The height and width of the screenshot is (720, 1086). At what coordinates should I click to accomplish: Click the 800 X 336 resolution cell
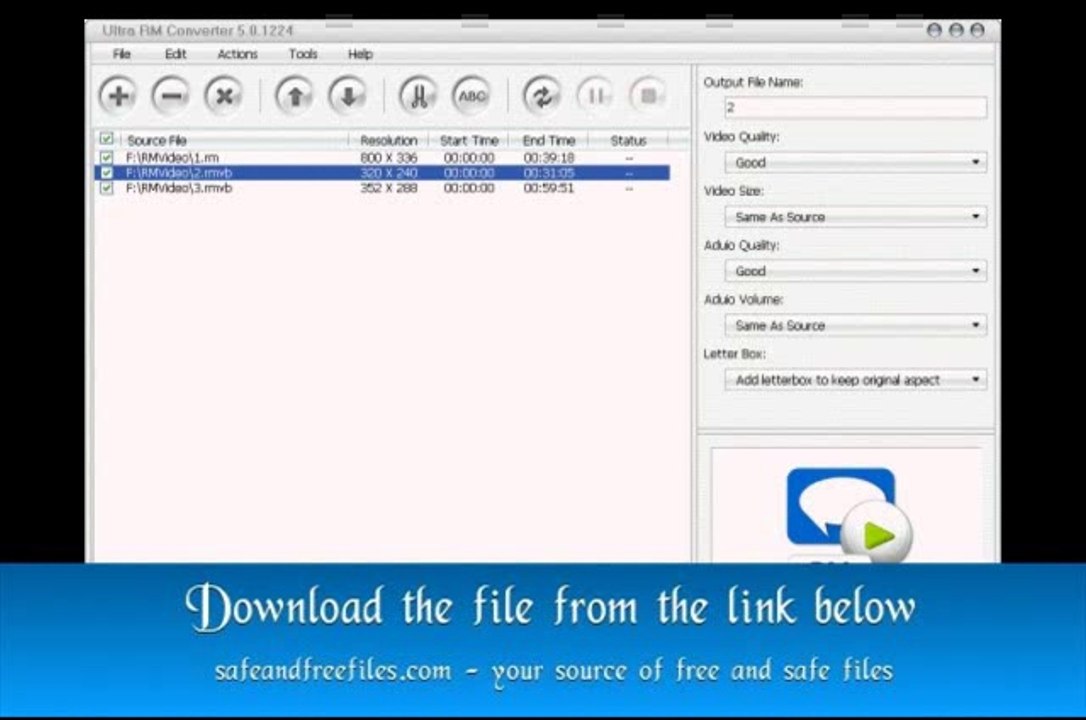tap(389, 158)
